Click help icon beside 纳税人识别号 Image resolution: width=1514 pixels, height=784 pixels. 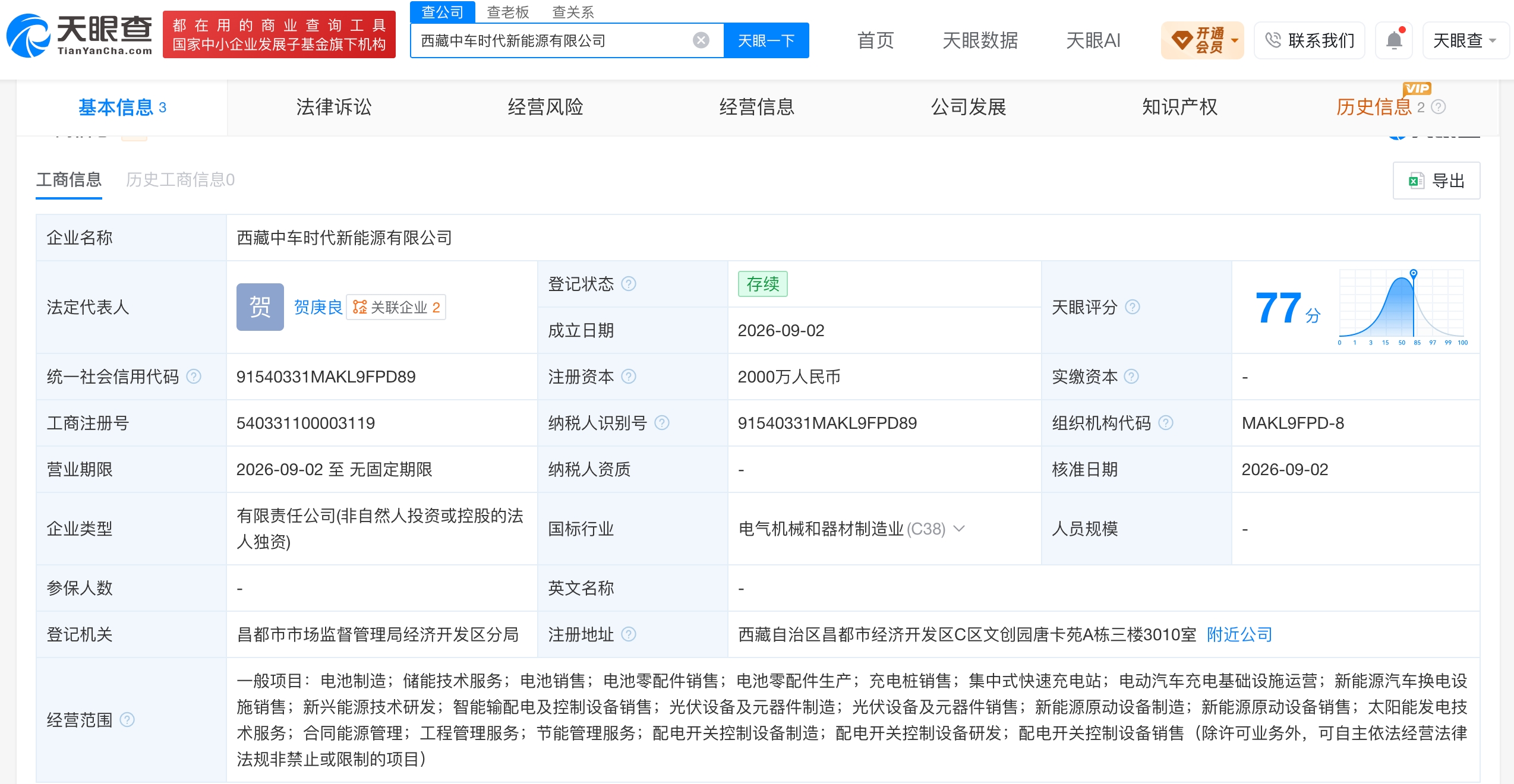click(662, 423)
